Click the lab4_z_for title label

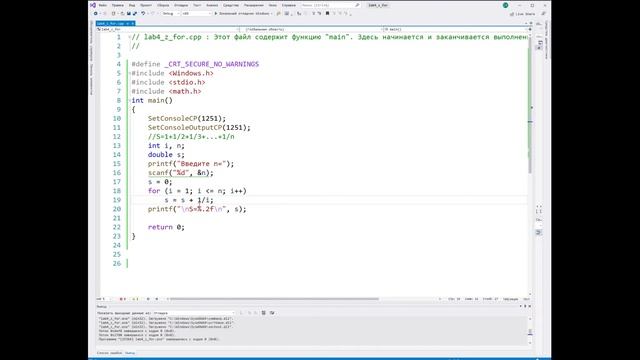[x=378, y=5]
